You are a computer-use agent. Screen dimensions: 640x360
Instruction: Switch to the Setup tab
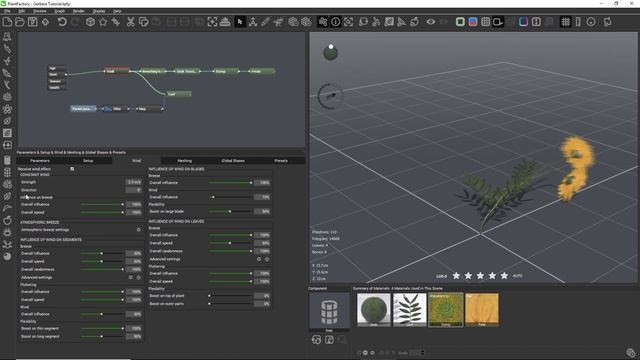(x=88, y=161)
